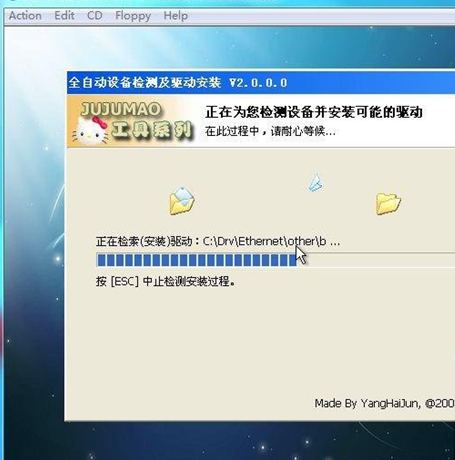Open the Floppy menu
Screen dimensions: 455x460
pyautogui.click(x=133, y=16)
